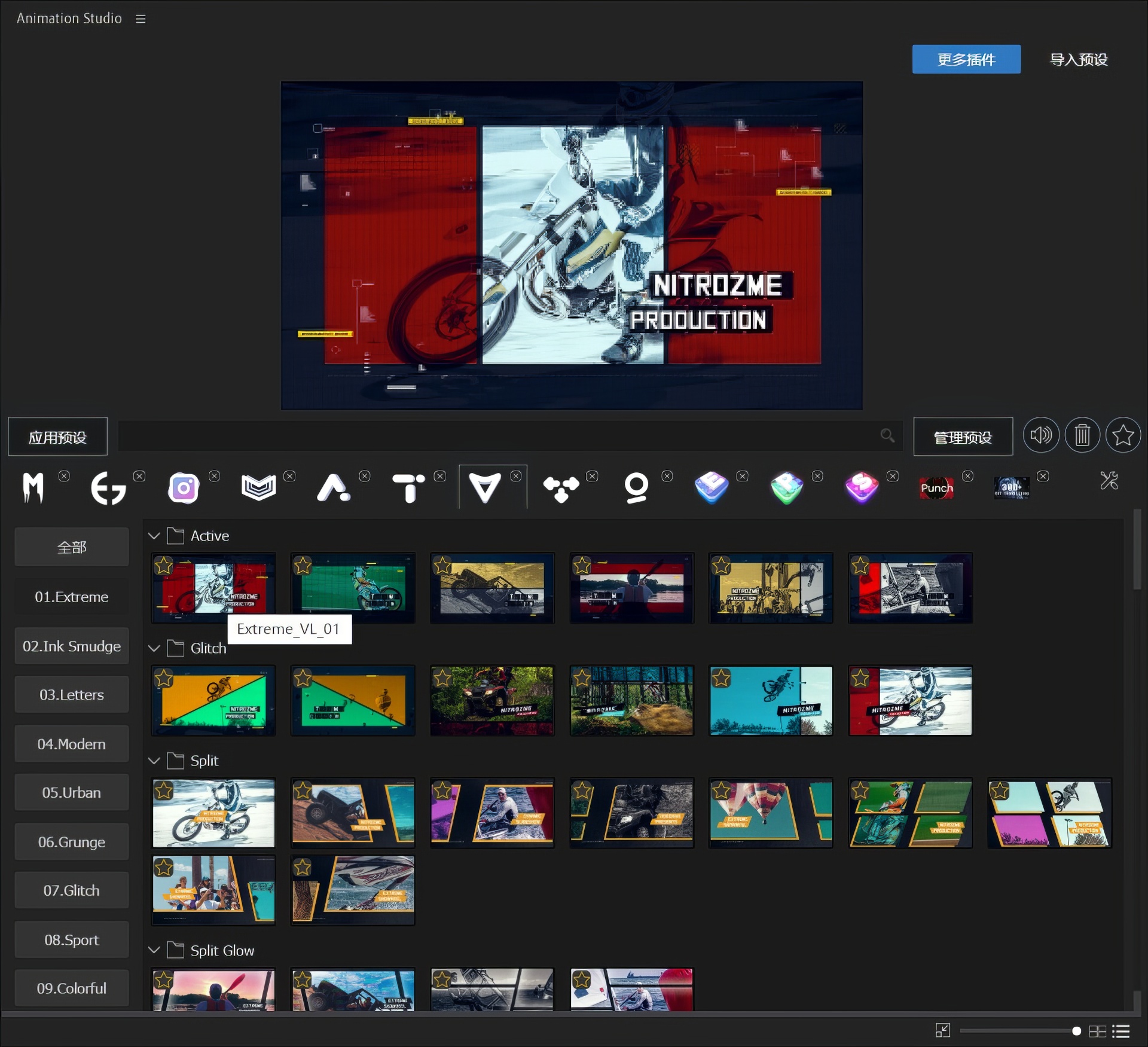Viewport: 1148px width, 1047px height.
Task: Select the 02.Ink Smudge category
Action: coord(72,646)
